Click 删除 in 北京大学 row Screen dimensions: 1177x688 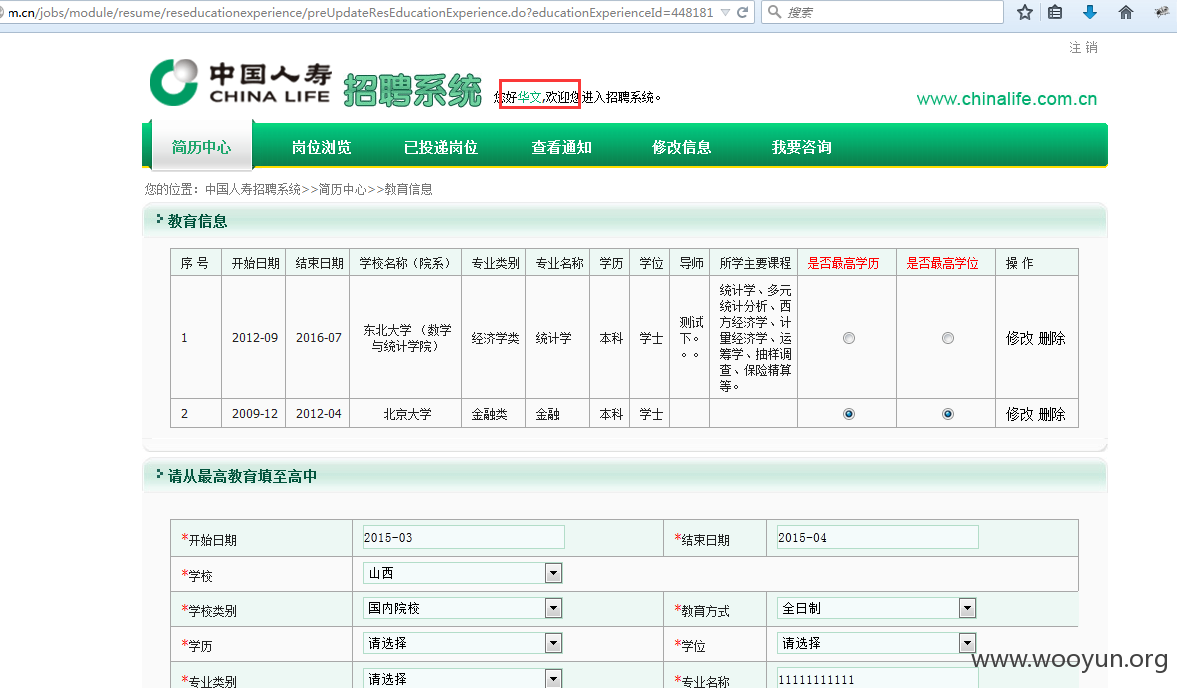coord(1052,414)
